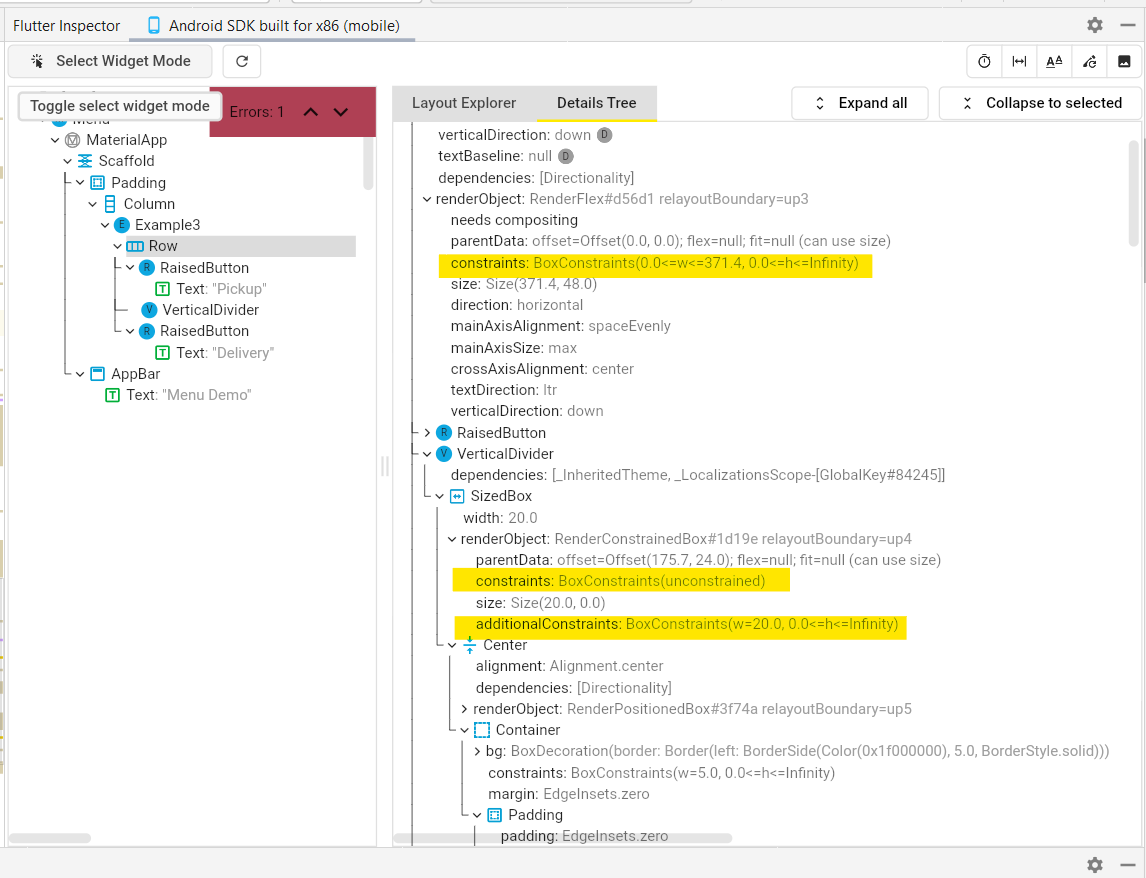Toggle the Highlight Repaints icon

click(1089, 61)
